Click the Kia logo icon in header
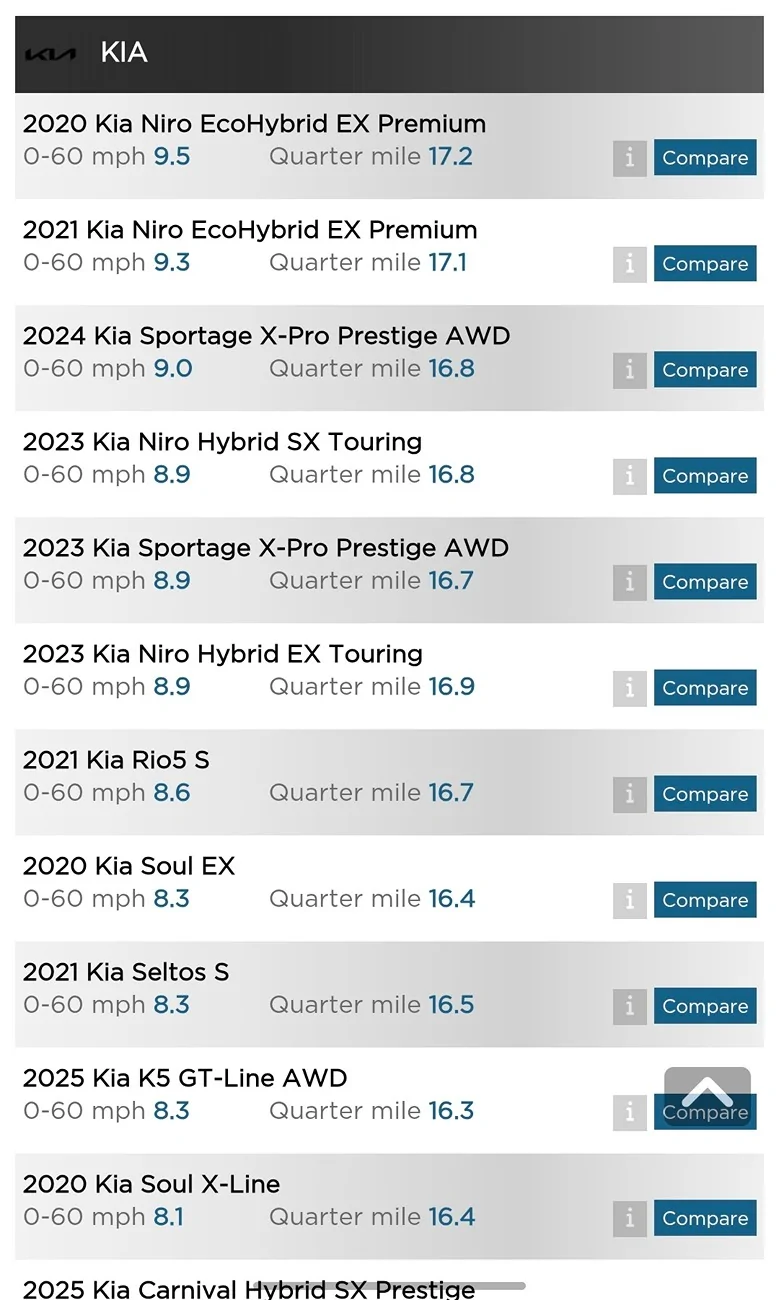The width and height of the screenshot is (779, 1300). point(49,54)
